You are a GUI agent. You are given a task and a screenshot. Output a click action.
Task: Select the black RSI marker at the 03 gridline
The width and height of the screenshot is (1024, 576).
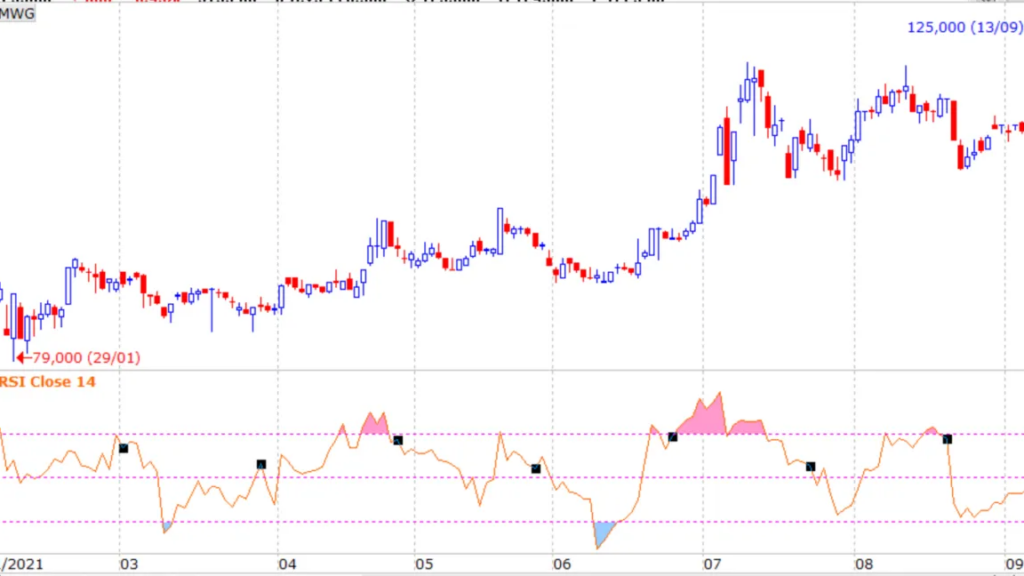[124, 448]
